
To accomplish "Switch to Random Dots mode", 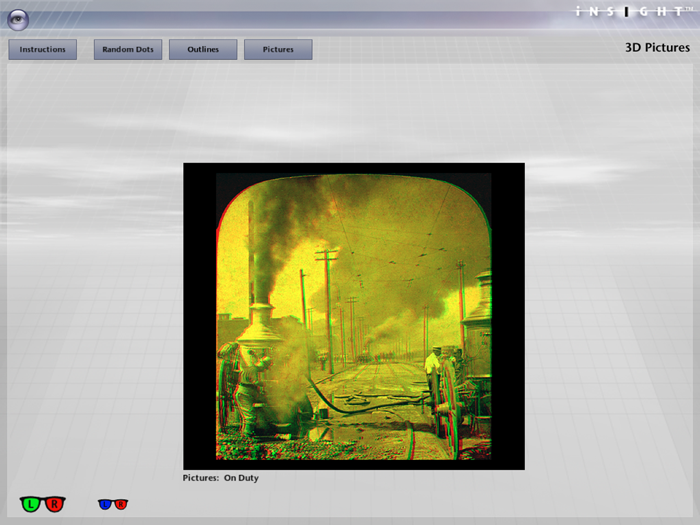I will click(x=128, y=49).
